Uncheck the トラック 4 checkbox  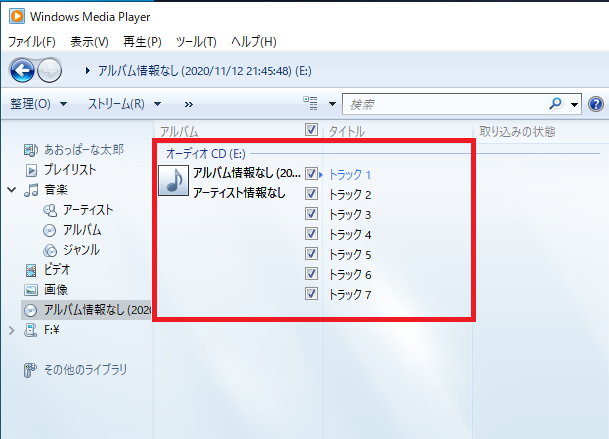pos(311,233)
